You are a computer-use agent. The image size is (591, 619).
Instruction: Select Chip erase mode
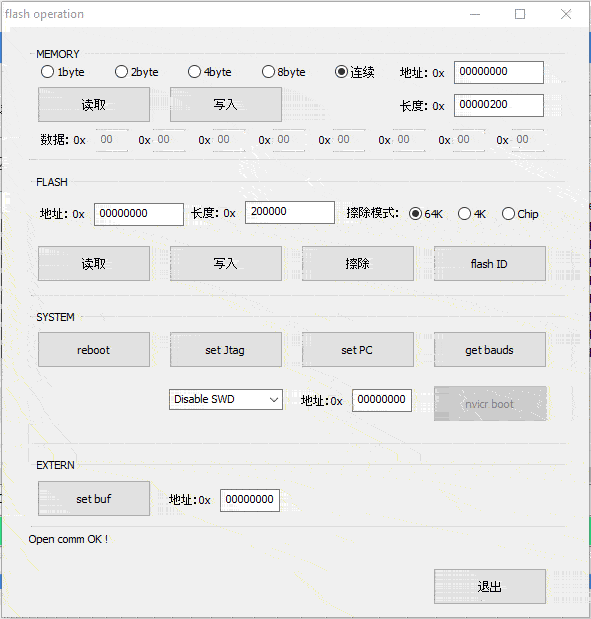coord(520,214)
